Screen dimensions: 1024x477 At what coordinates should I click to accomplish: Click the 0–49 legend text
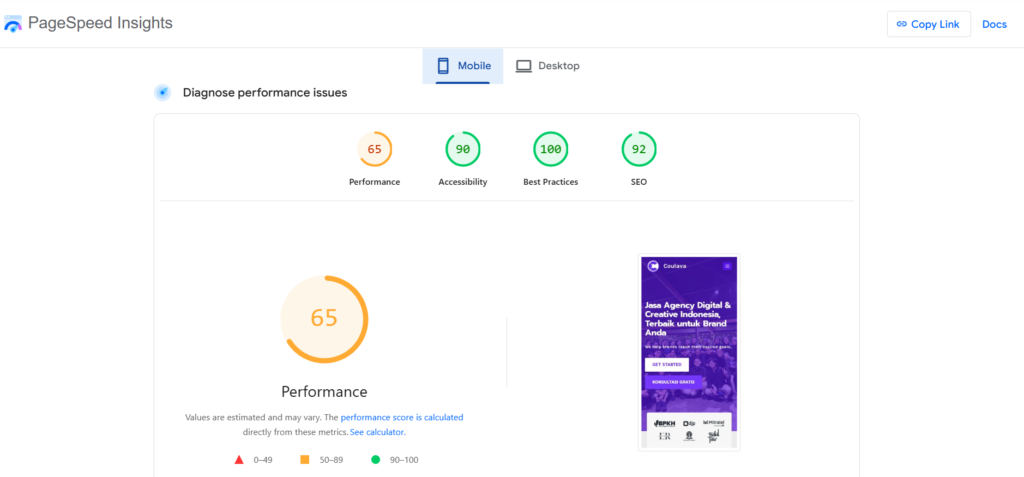(263, 460)
